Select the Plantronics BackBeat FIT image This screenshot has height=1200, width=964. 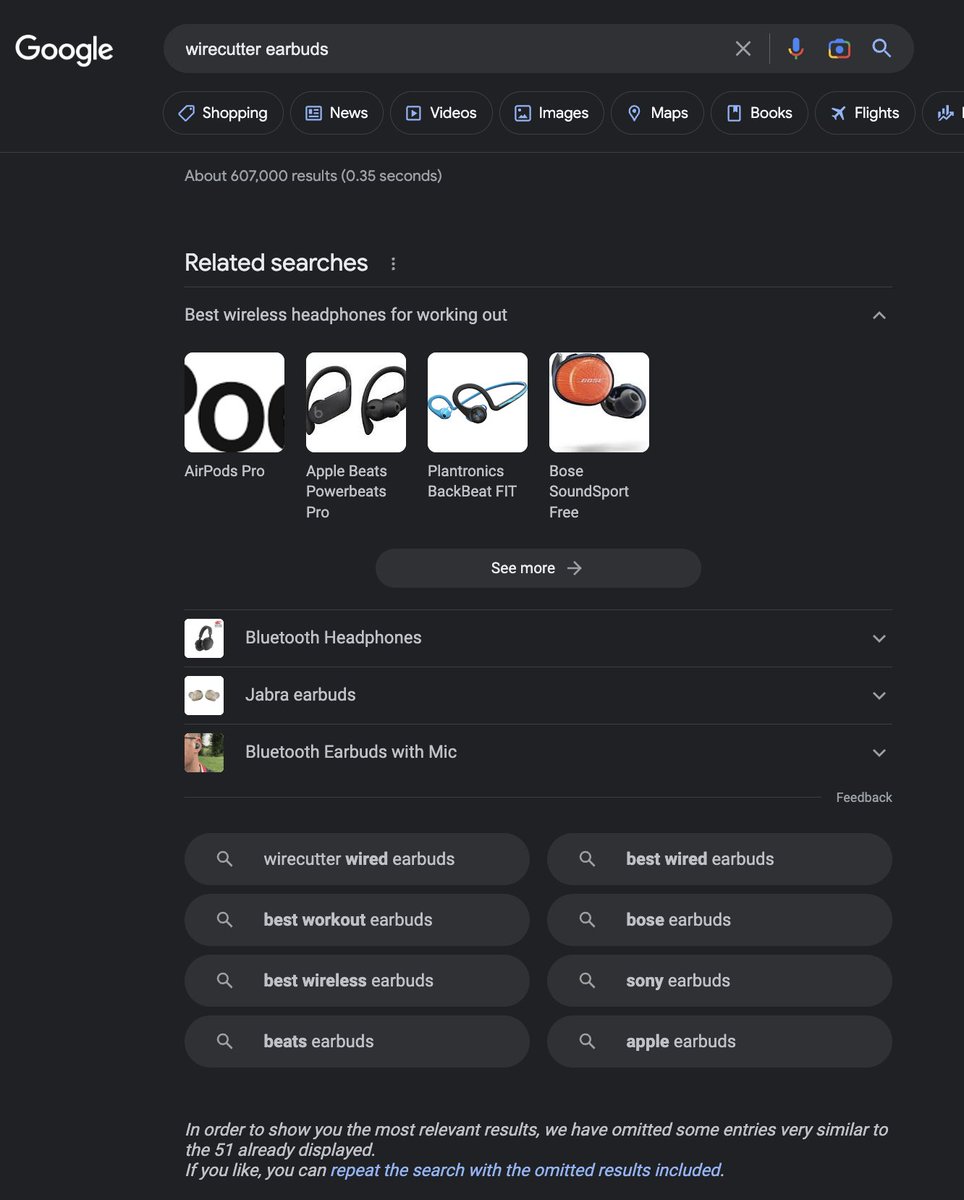[477, 402]
